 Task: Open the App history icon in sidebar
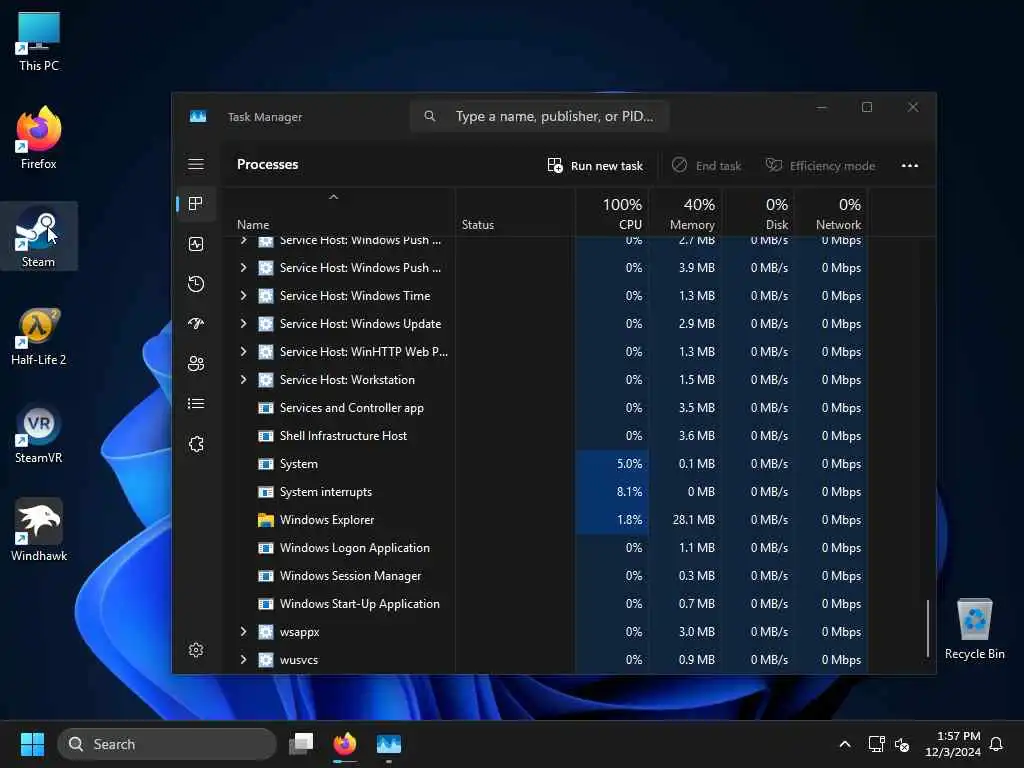point(196,284)
